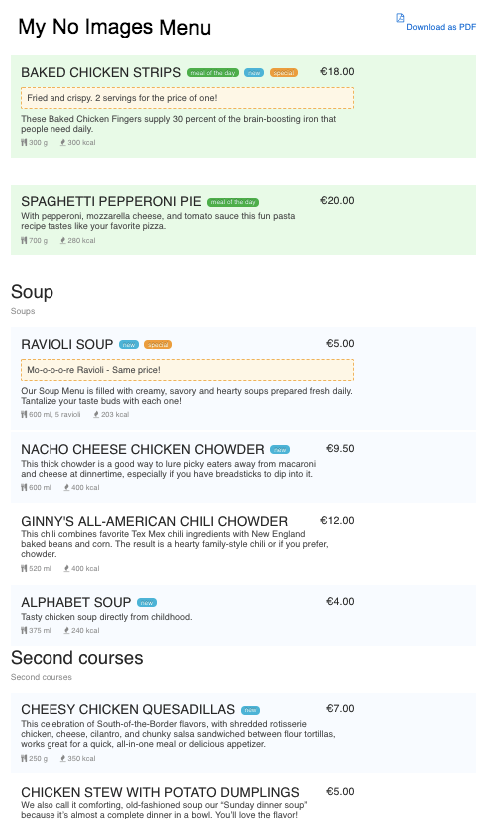Click Nacho Cheese Chowder utensils icon
Image resolution: width=481 pixels, height=819 pixels.
click(x=24, y=487)
